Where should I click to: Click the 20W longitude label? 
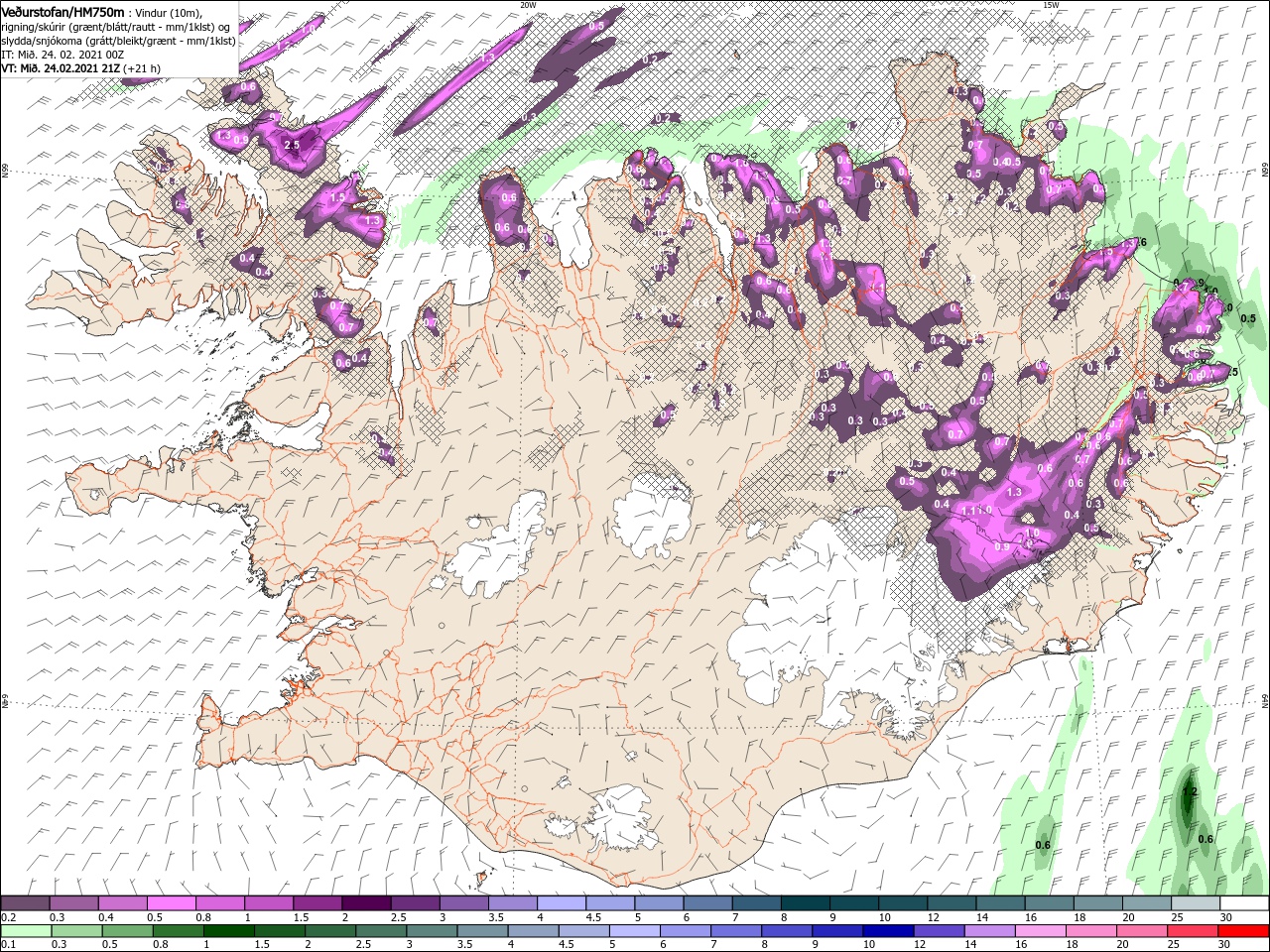528,4
